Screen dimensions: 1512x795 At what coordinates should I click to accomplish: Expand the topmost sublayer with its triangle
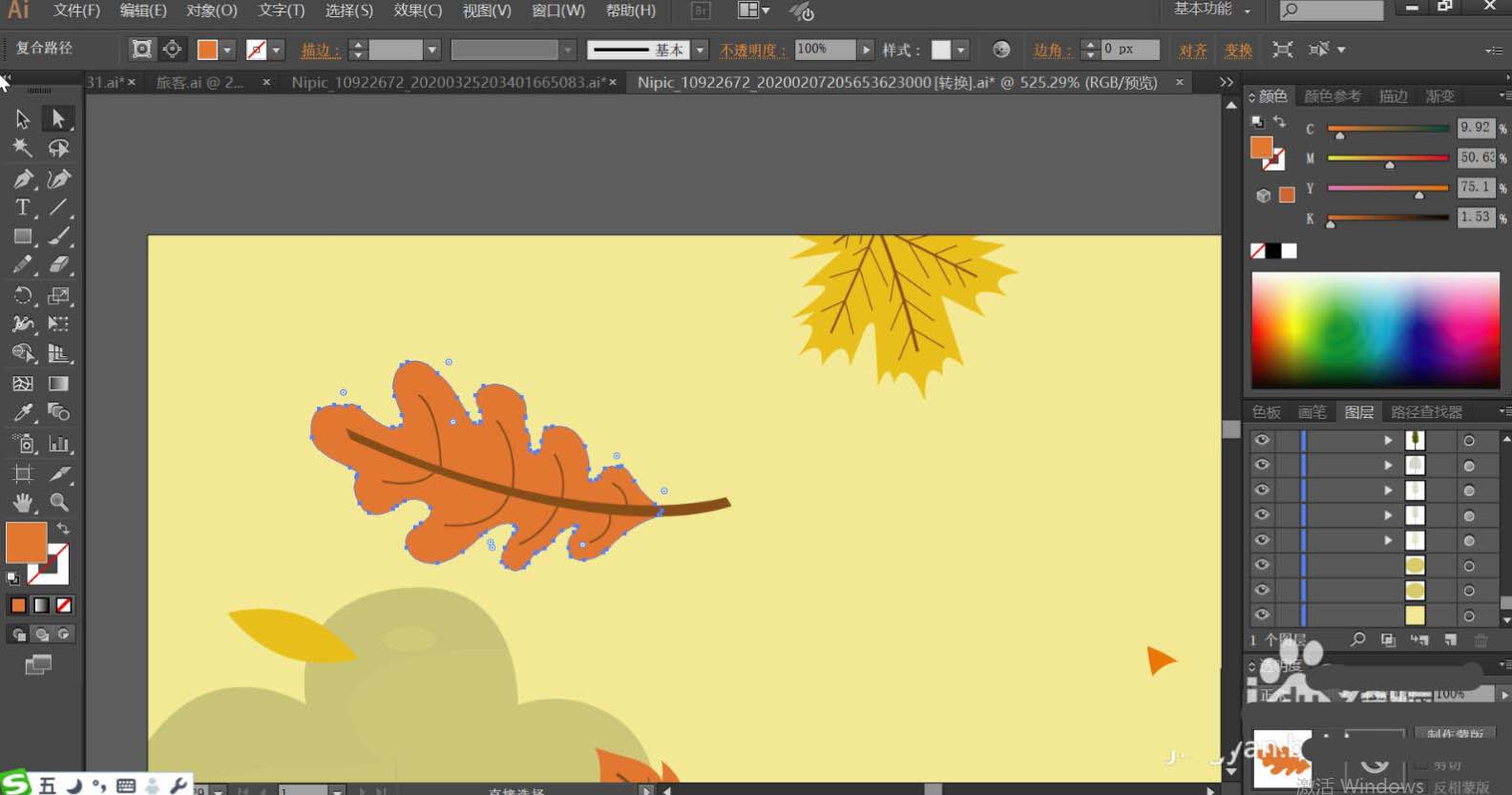pyautogui.click(x=1388, y=440)
